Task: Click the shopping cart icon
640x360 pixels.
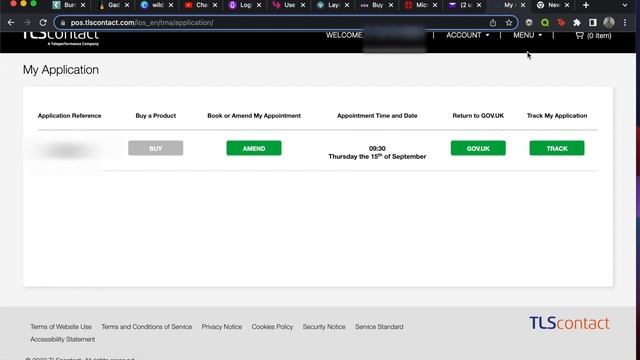Action: coord(579,36)
